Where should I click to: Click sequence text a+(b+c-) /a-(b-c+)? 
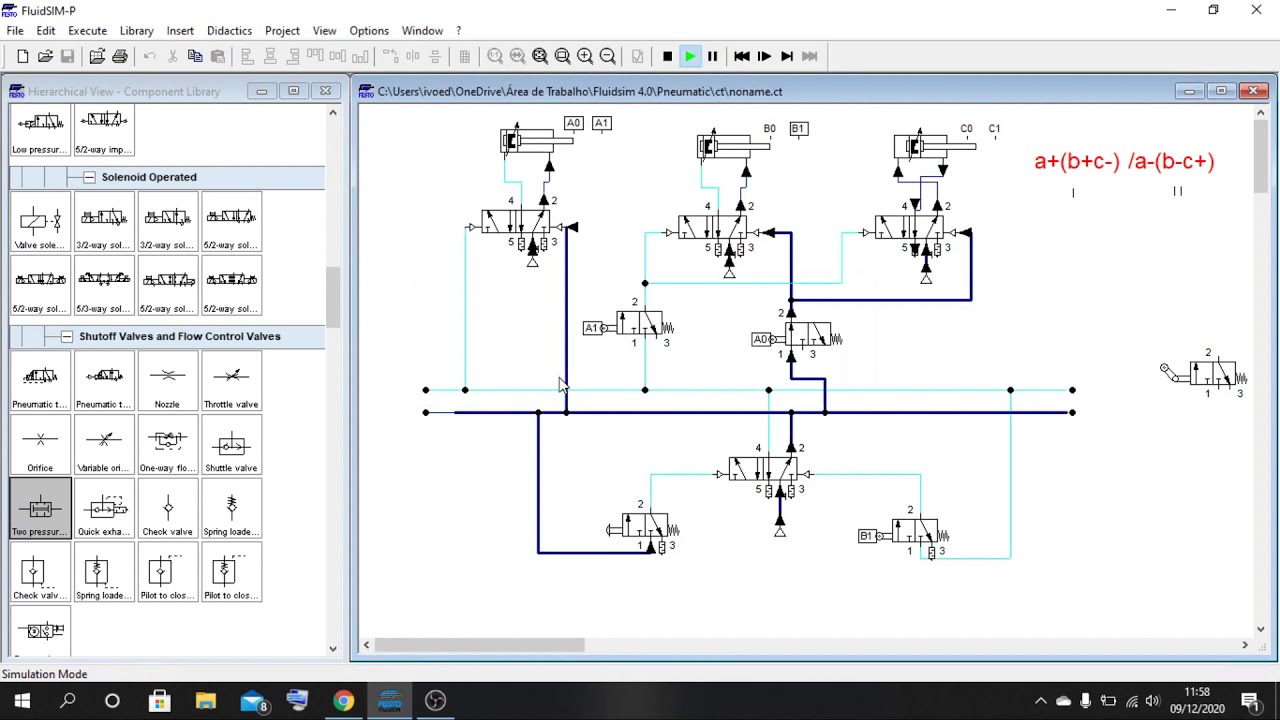[x=1124, y=161]
